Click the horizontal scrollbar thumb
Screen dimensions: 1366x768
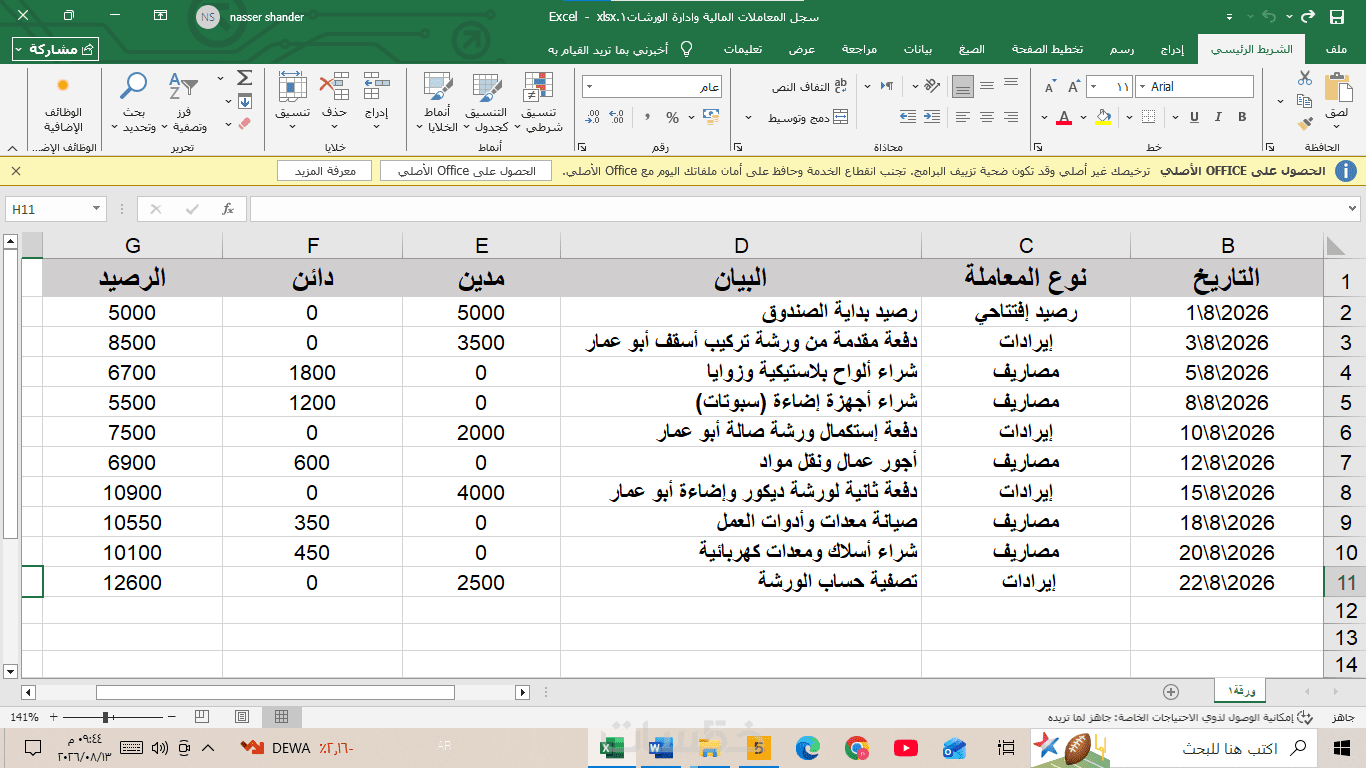[275, 692]
